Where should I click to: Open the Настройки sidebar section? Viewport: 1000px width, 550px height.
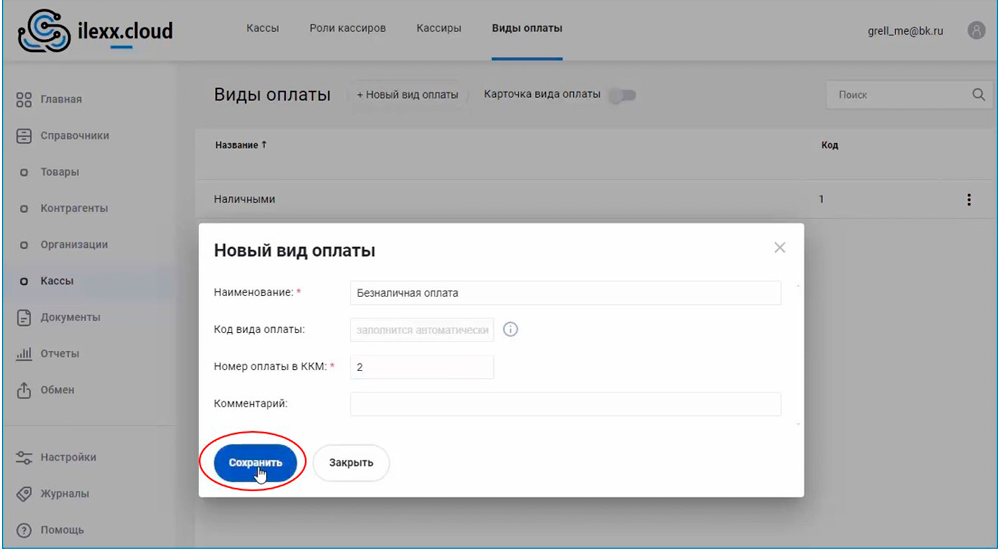pyautogui.click(x=68, y=457)
